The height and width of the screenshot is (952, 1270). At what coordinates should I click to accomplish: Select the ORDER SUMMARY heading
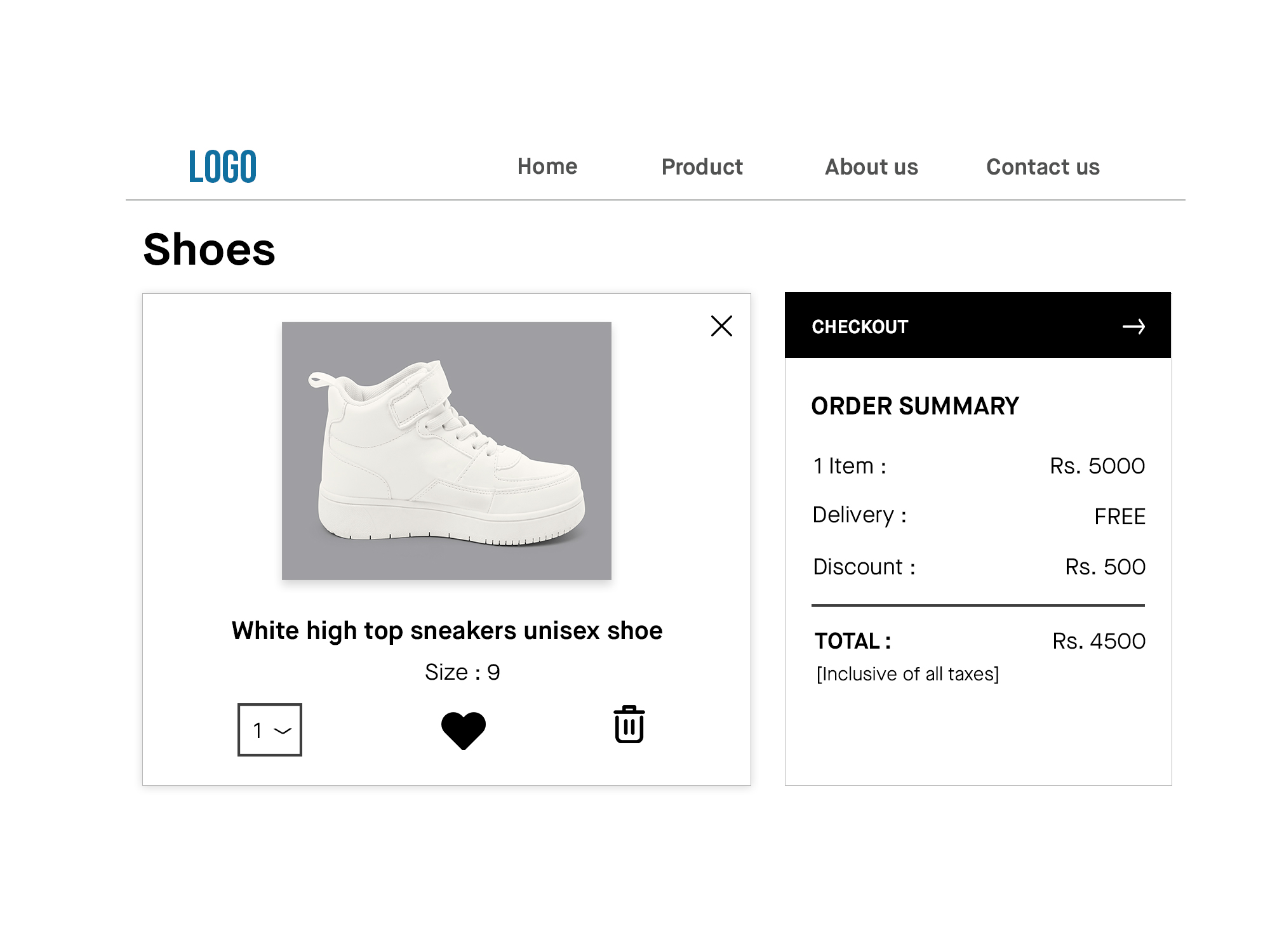pos(915,406)
